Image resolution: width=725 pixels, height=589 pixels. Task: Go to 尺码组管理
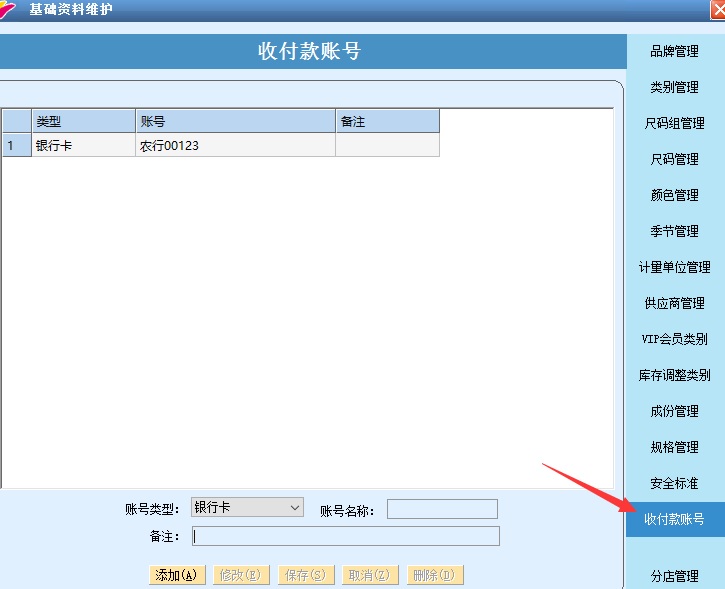click(674, 123)
